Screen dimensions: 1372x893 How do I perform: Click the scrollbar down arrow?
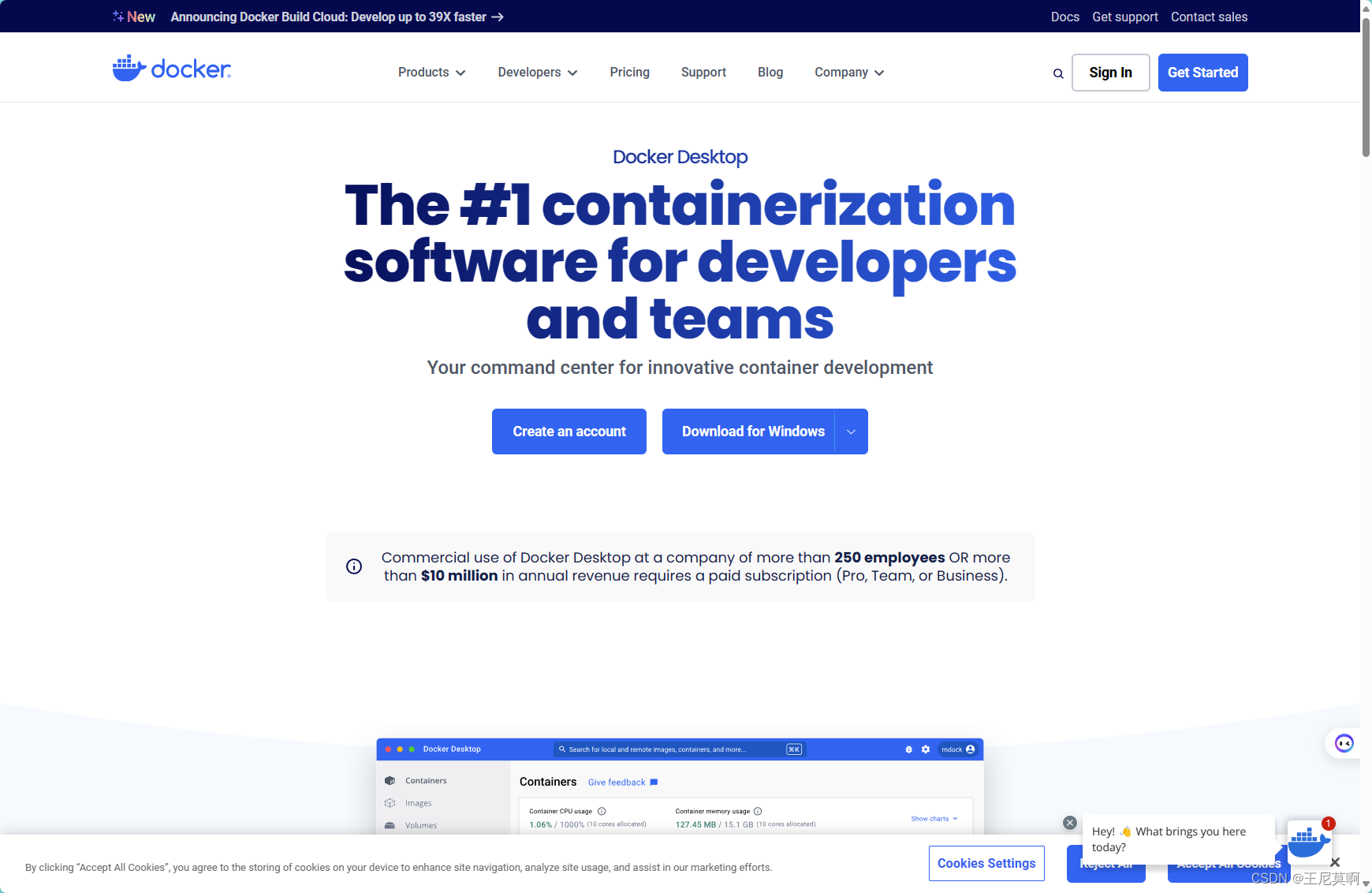click(1366, 885)
